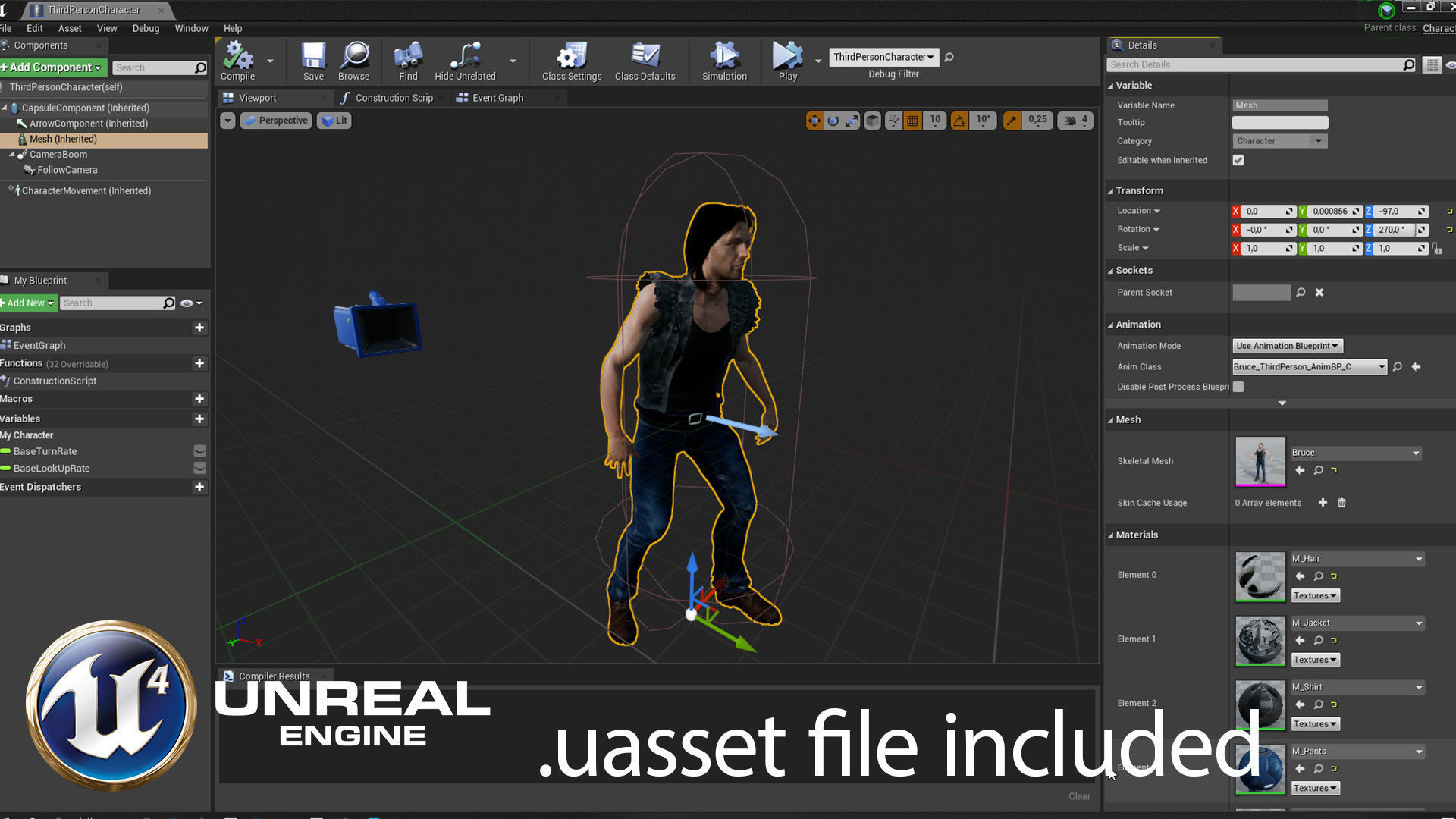Click the M_Hair material thumbnail

(1260, 576)
